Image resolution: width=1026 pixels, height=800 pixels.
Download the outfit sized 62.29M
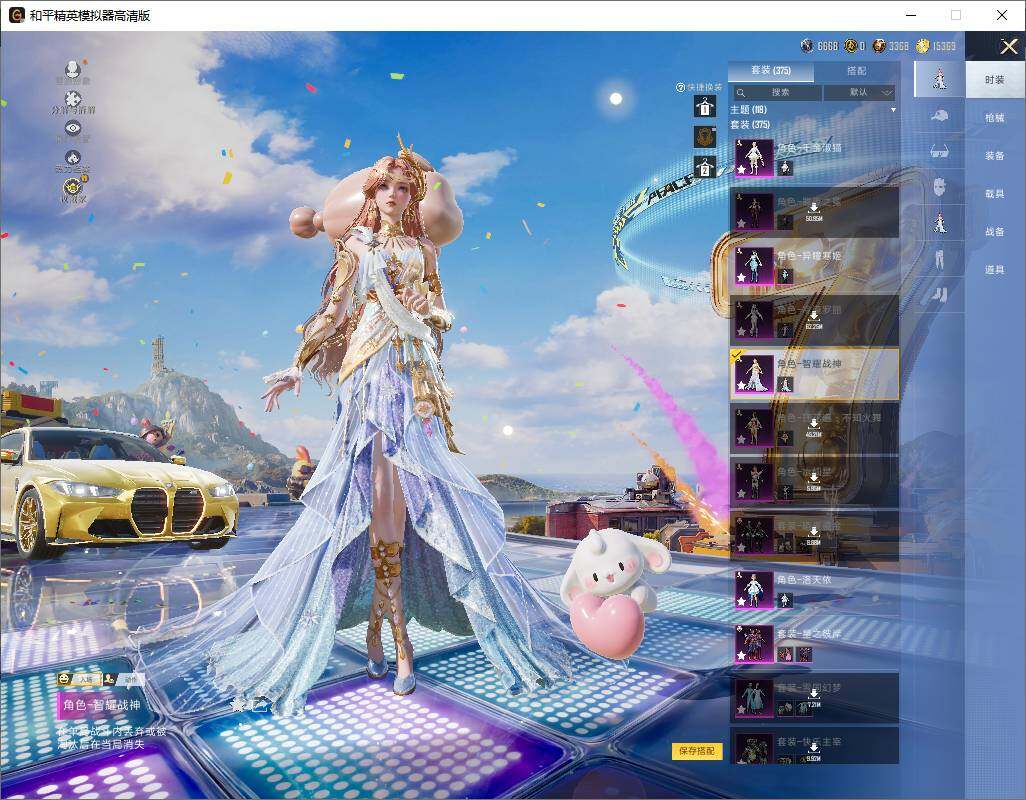point(814,317)
